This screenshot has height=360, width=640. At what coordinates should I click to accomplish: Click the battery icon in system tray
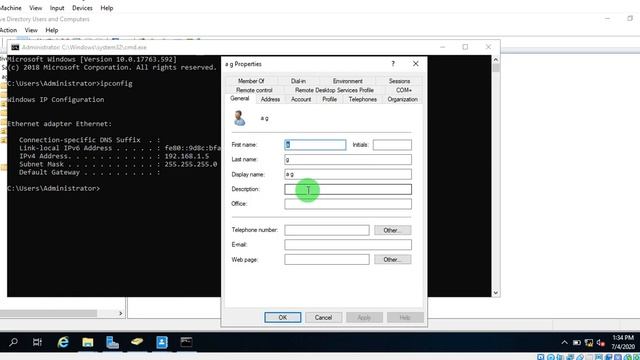[x=577, y=342]
